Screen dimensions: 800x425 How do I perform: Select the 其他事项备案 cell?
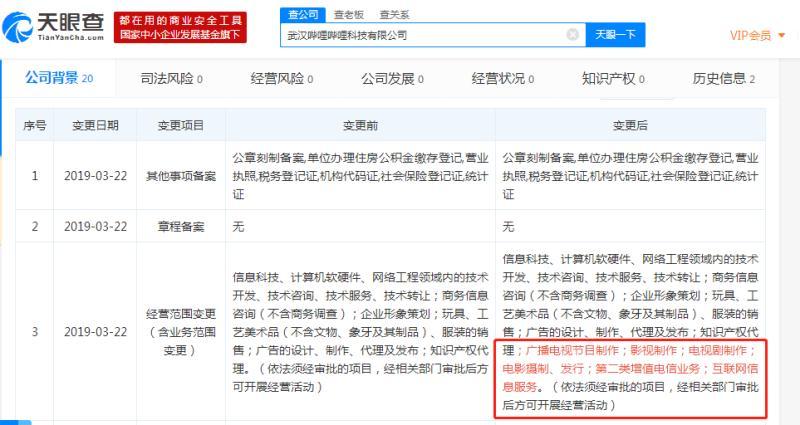[x=181, y=176]
